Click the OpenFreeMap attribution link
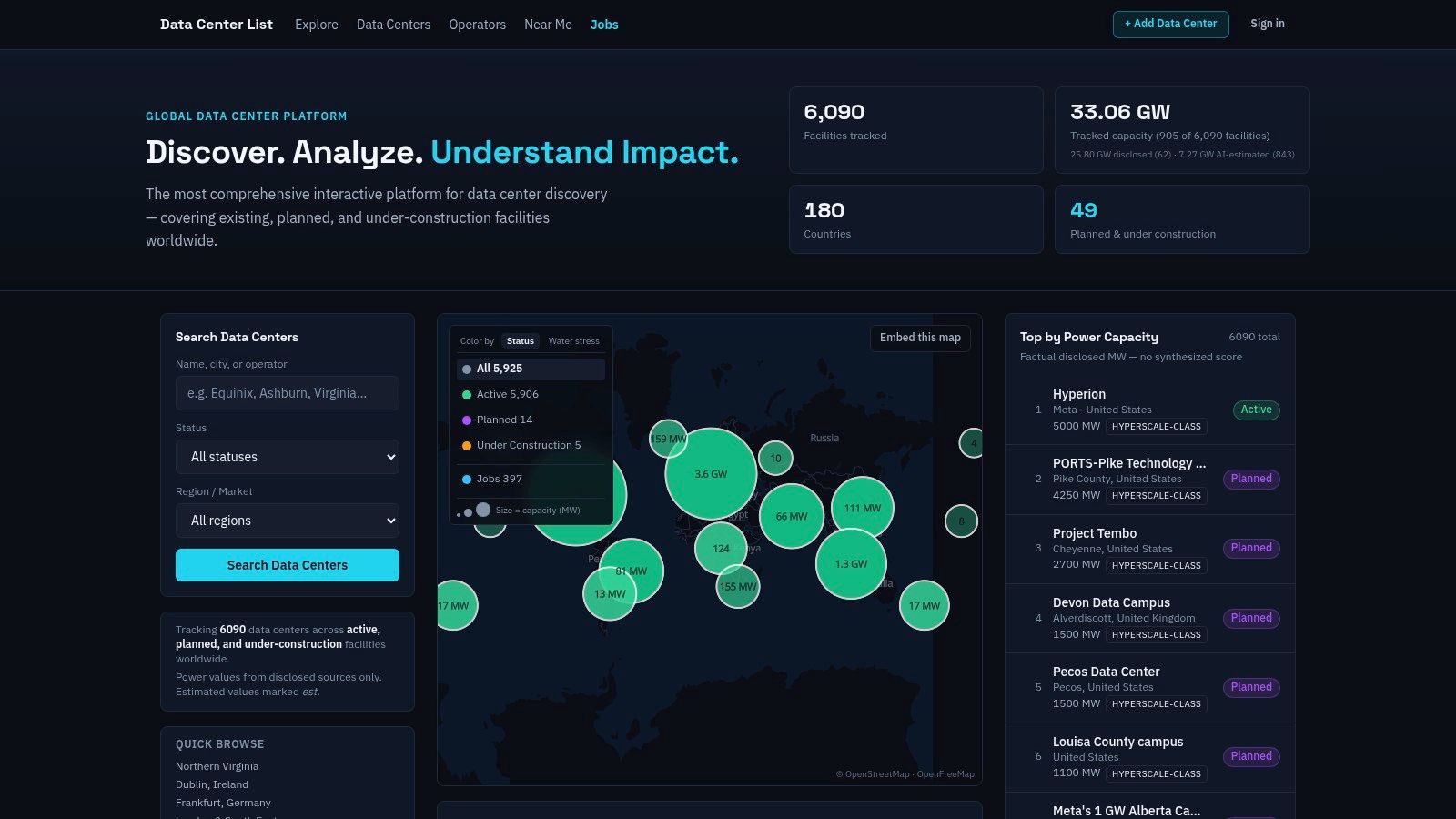The width and height of the screenshot is (1456, 819). coord(945,774)
